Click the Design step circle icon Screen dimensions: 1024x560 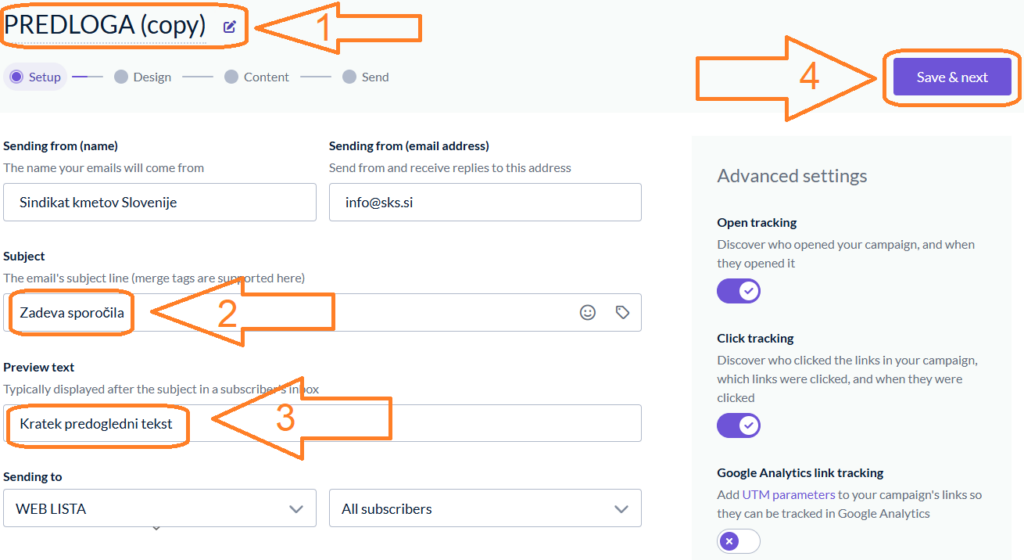[121, 77]
